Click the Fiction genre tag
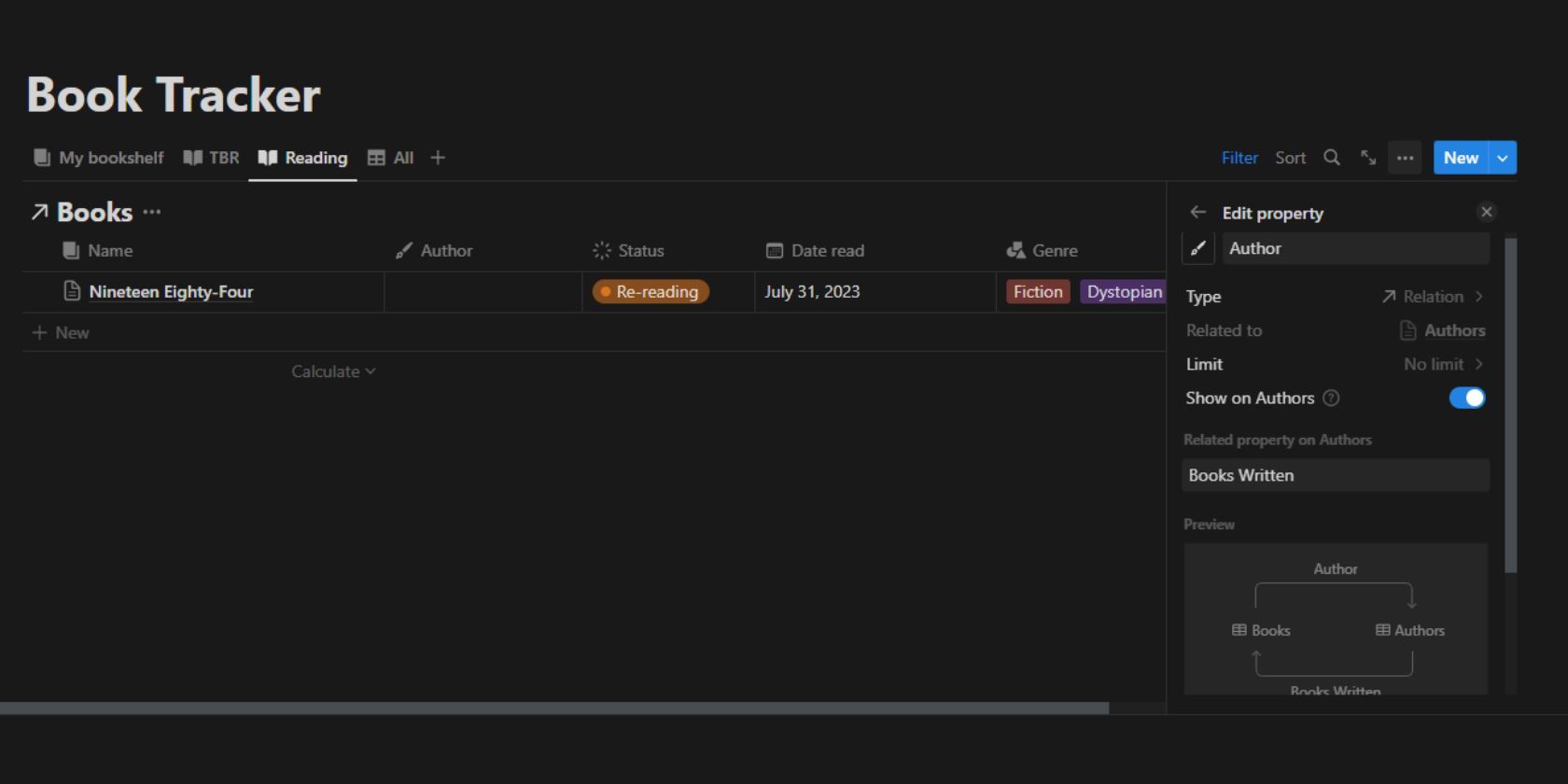 (x=1038, y=292)
